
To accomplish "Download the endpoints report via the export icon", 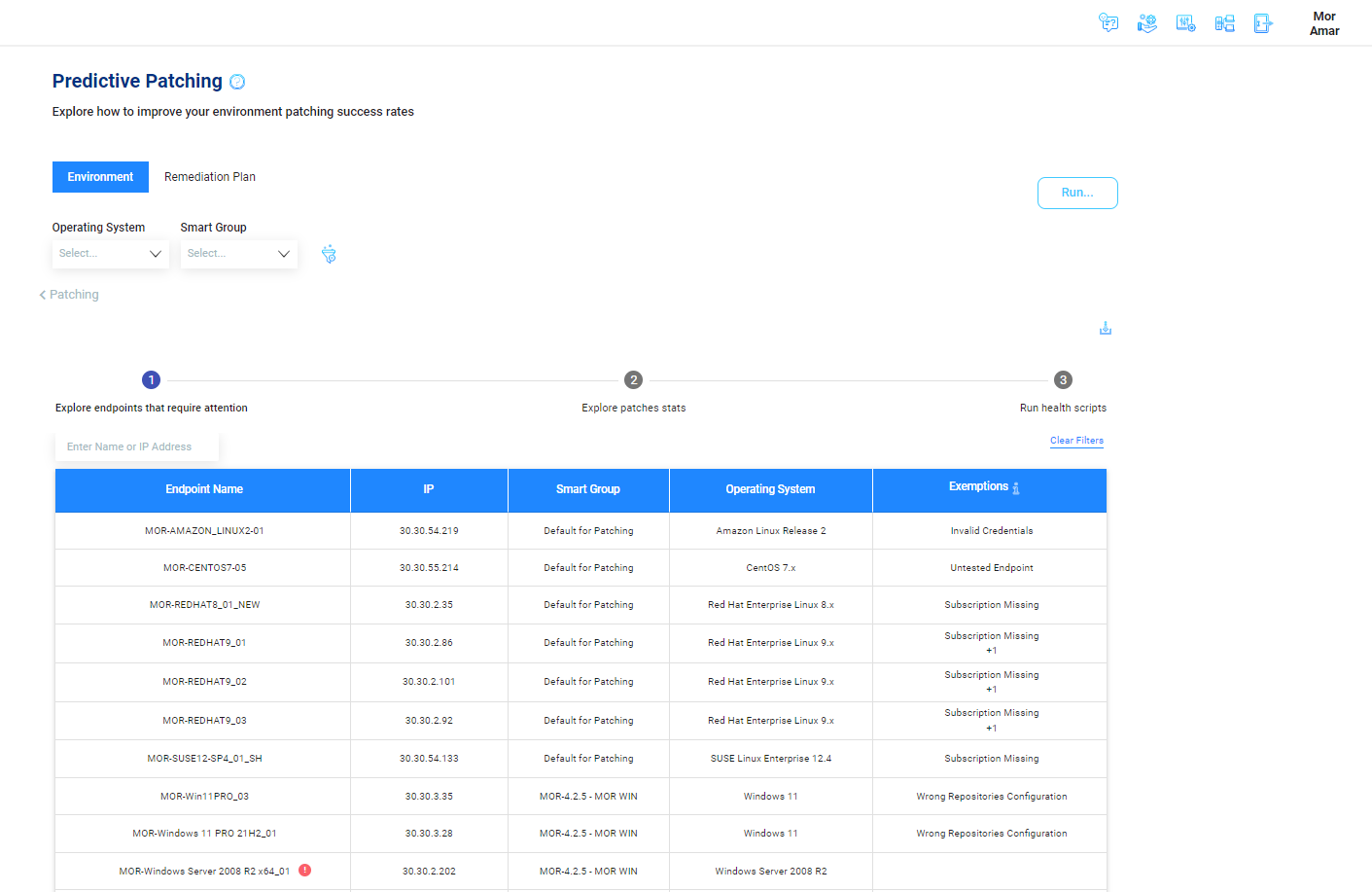I will click(x=1105, y=328).
